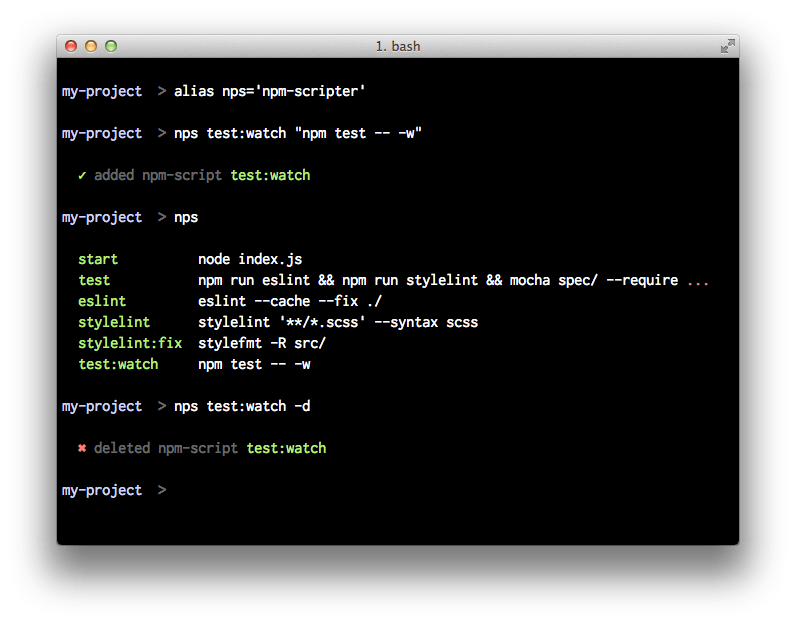
Task: Click 'my-project' prompt before the alias command
Action: click(102, 91)
